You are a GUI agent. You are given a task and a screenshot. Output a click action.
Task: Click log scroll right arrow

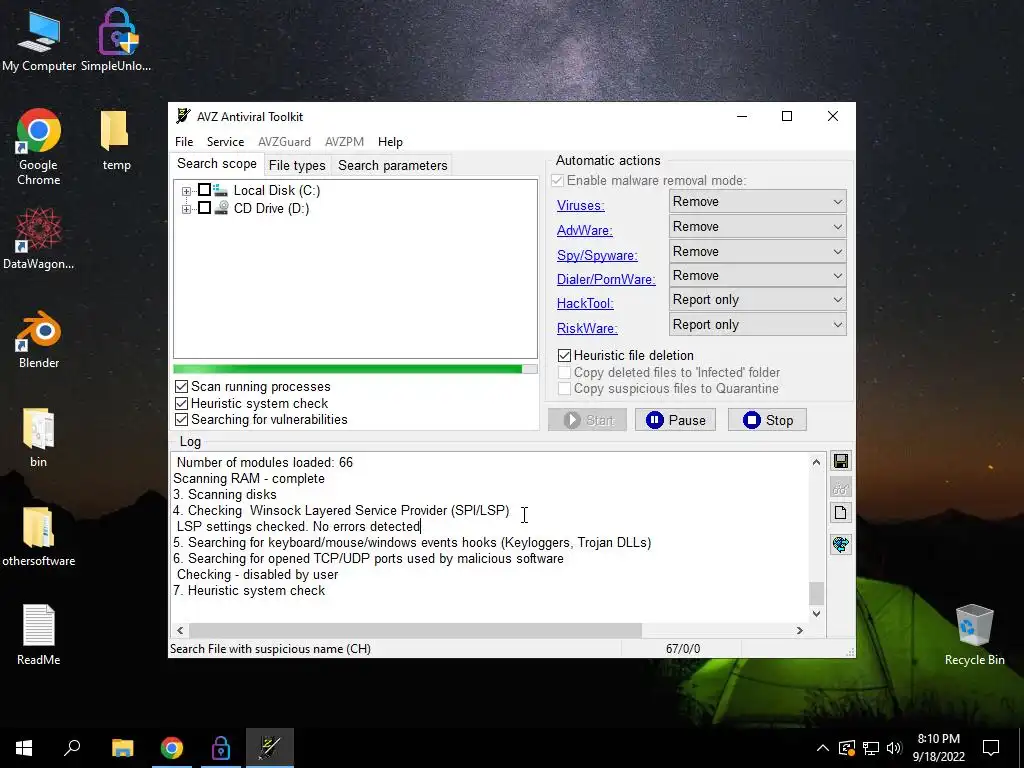tap(799, 630)
